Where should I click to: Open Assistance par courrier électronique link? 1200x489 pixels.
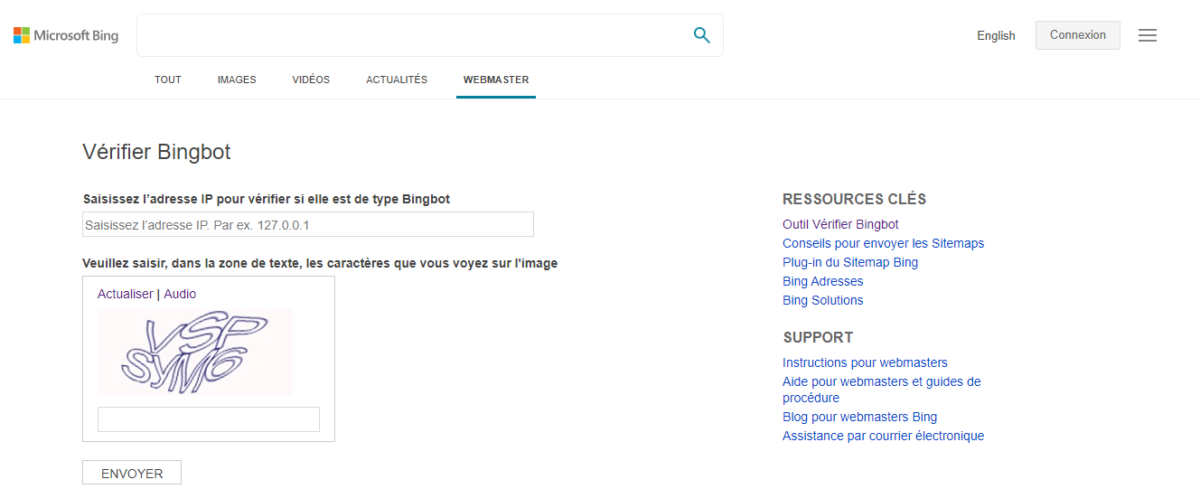(883, 435)
